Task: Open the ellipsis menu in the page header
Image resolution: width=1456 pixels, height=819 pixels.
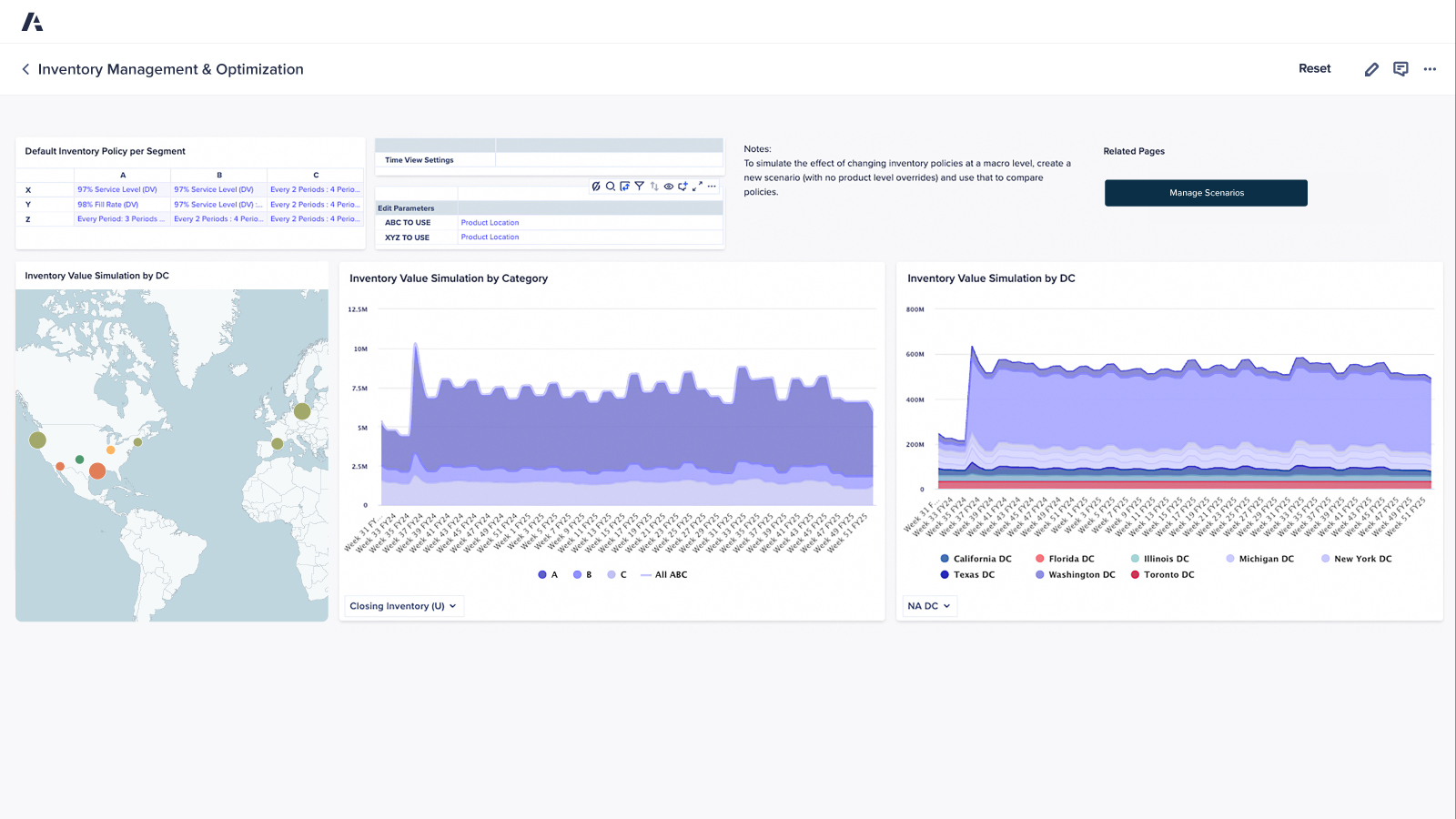Action: (x=1430, y=68)
